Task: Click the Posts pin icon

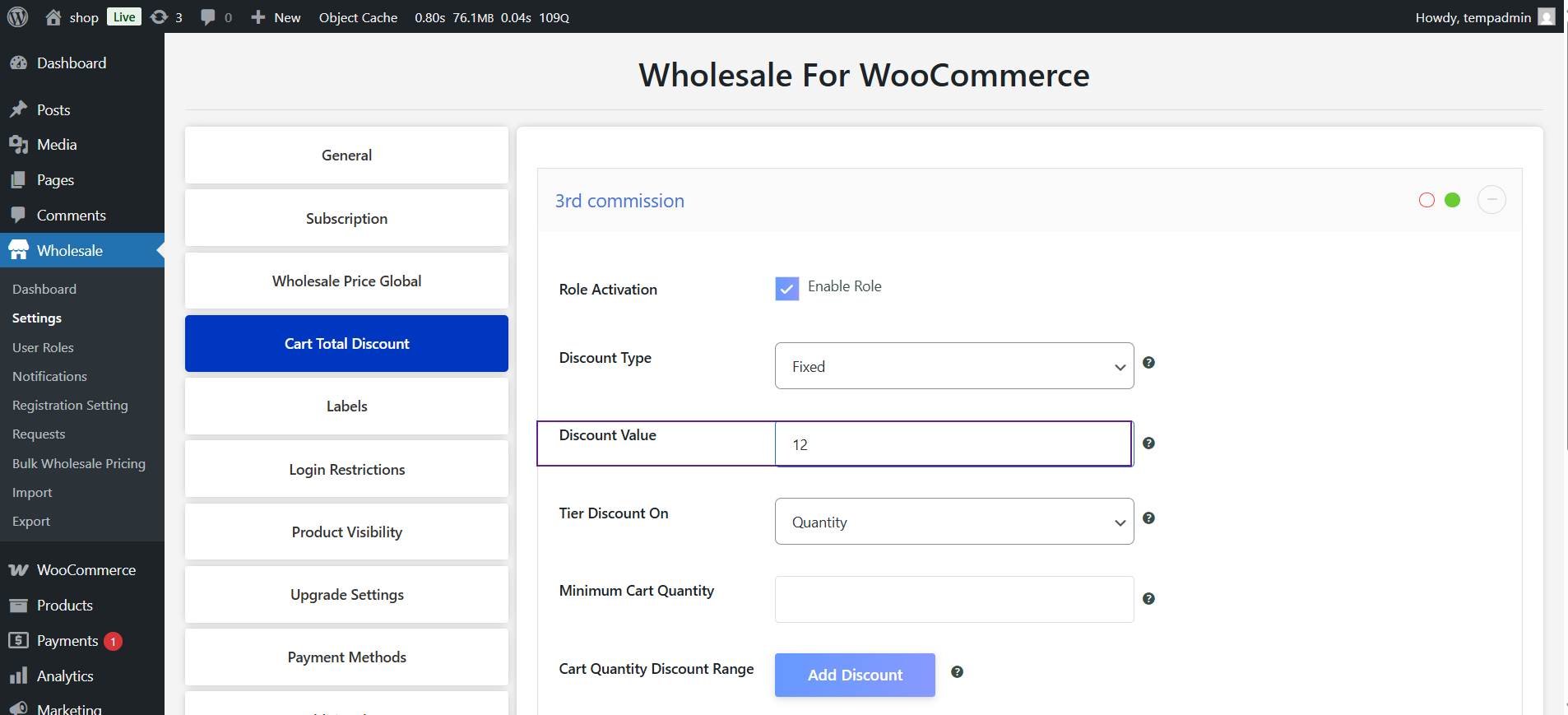Action: 18,109
